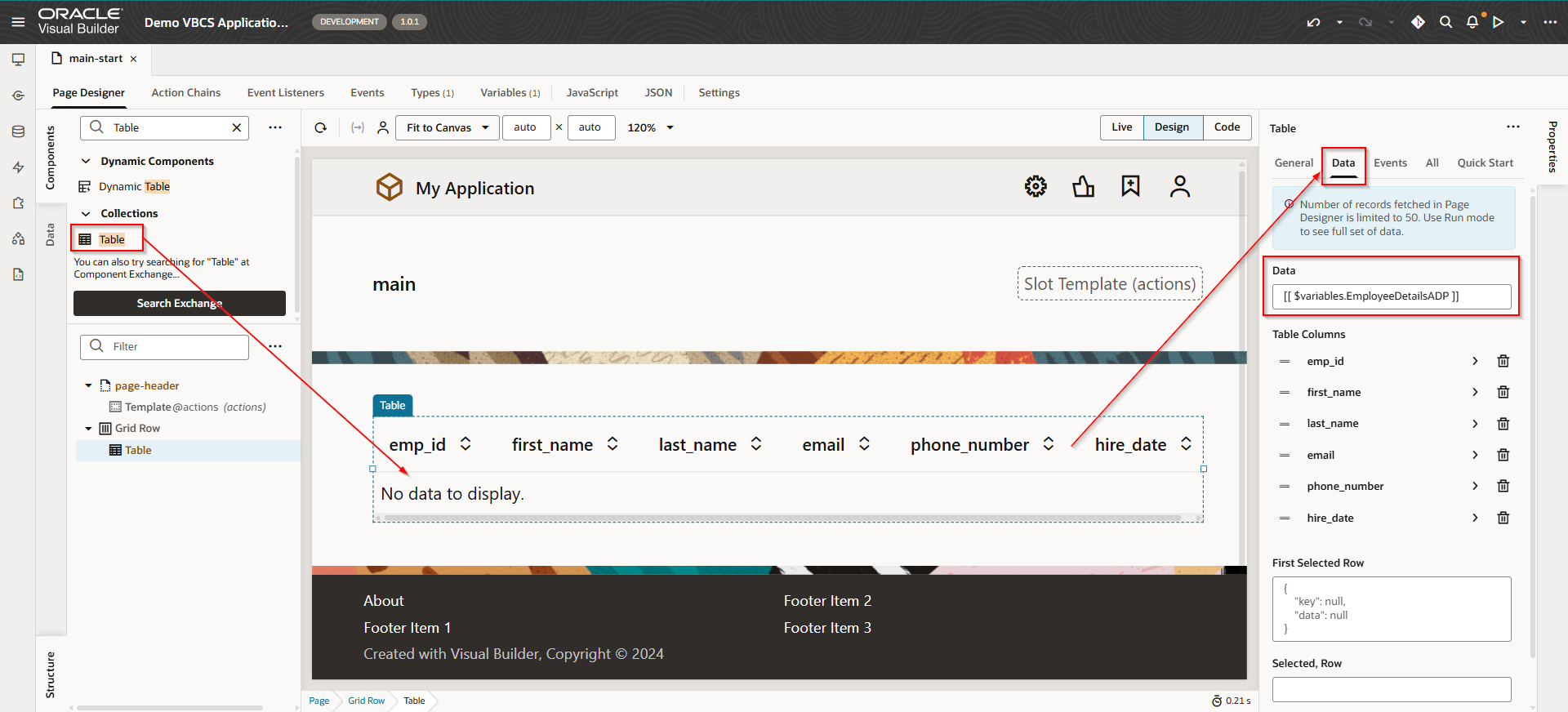Select Grid Row in the breadcrumb
1568x712 pixels.
(x=366, y=701)
